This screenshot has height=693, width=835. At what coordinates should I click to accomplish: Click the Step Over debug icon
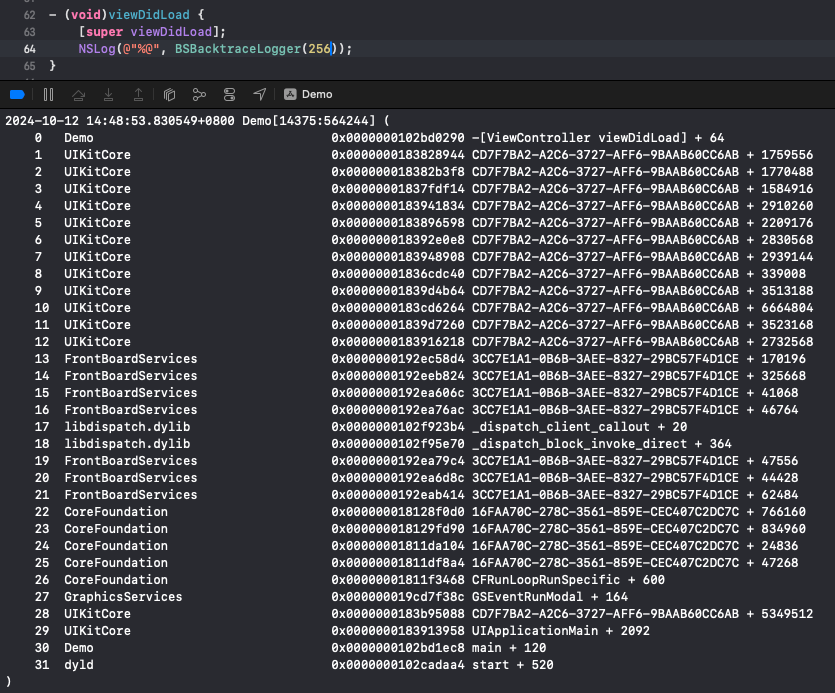(x=78, y=95)
